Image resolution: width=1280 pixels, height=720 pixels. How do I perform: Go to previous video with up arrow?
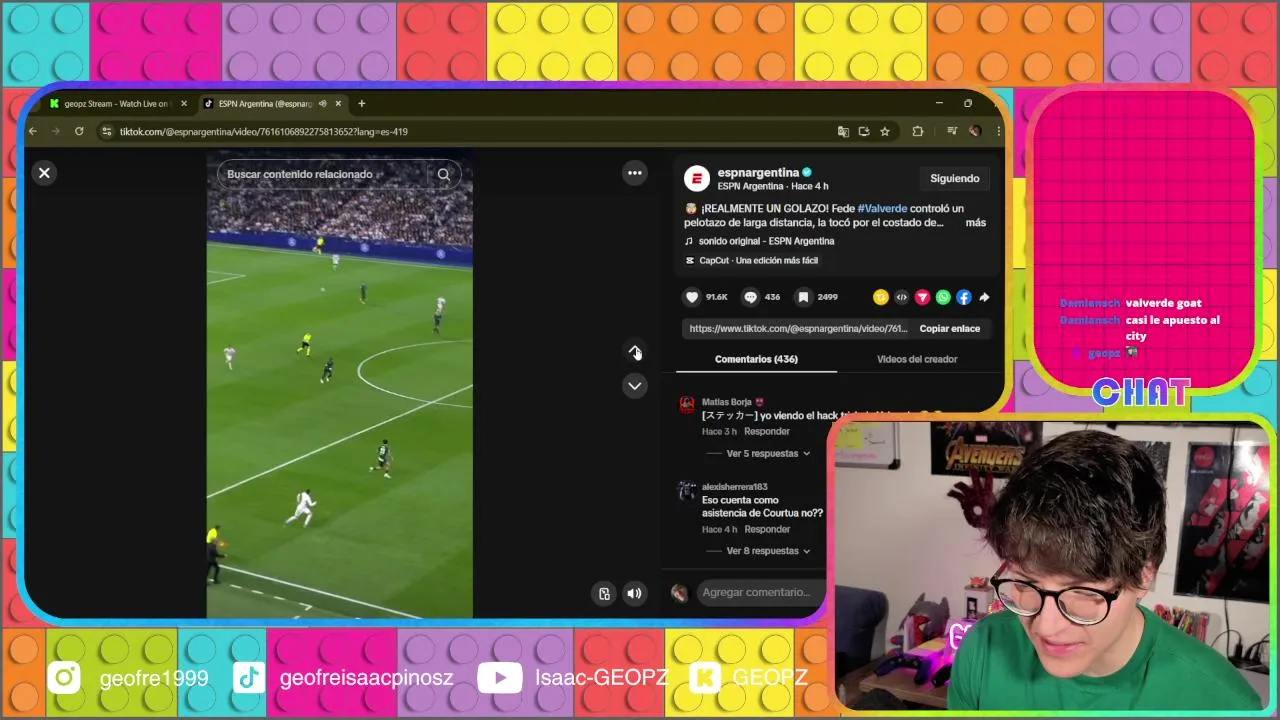(635, 351)
